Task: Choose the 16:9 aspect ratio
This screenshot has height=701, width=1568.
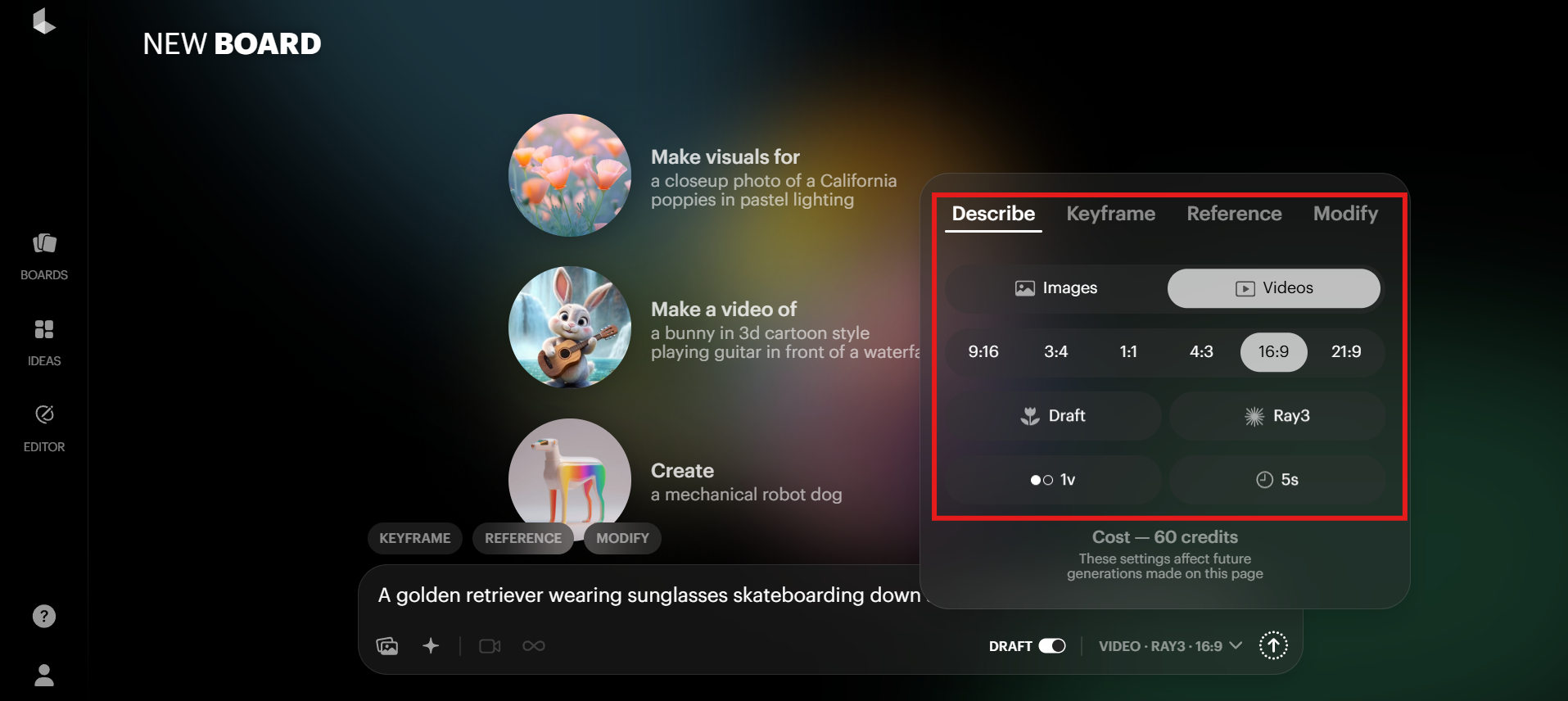Action: pos(1274,352)
